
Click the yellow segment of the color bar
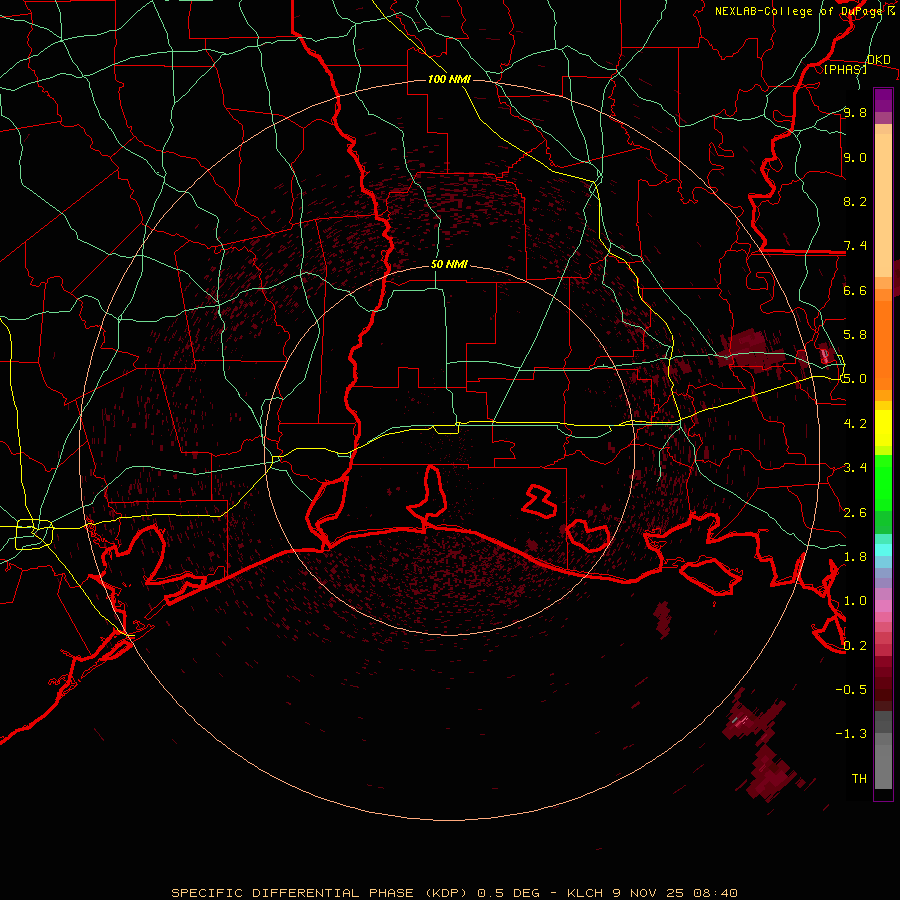pyautogui.click(x=883, y=428)
